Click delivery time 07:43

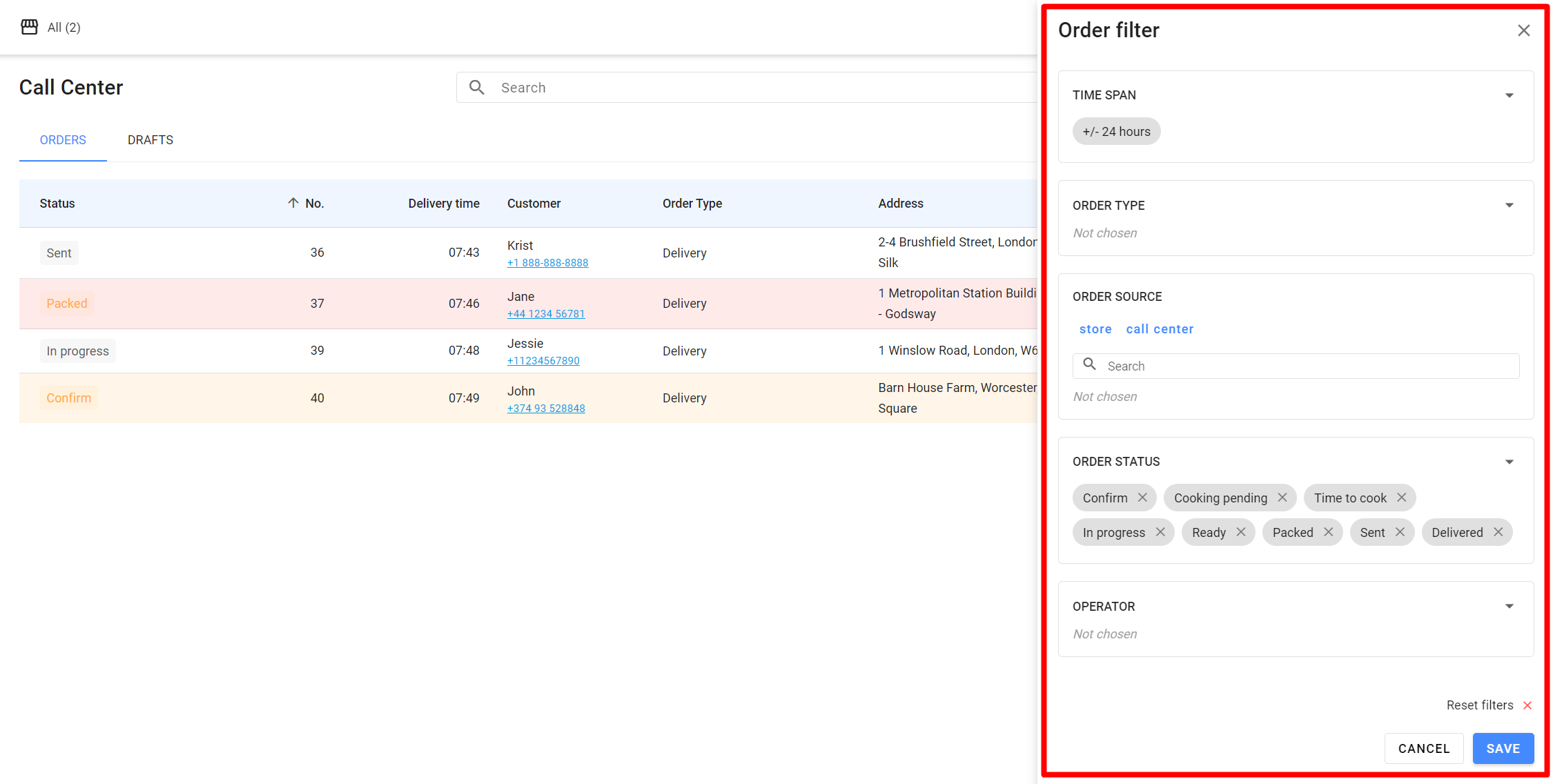pos(464,253)
